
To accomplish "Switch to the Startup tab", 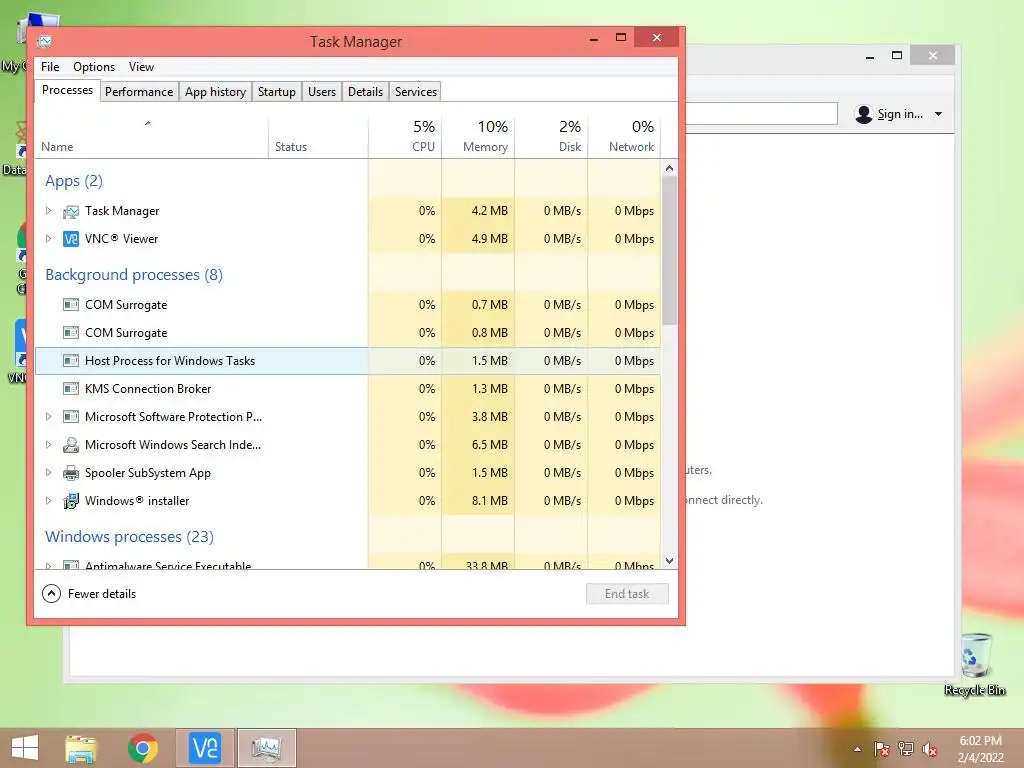I will click(x=277, y=92).
